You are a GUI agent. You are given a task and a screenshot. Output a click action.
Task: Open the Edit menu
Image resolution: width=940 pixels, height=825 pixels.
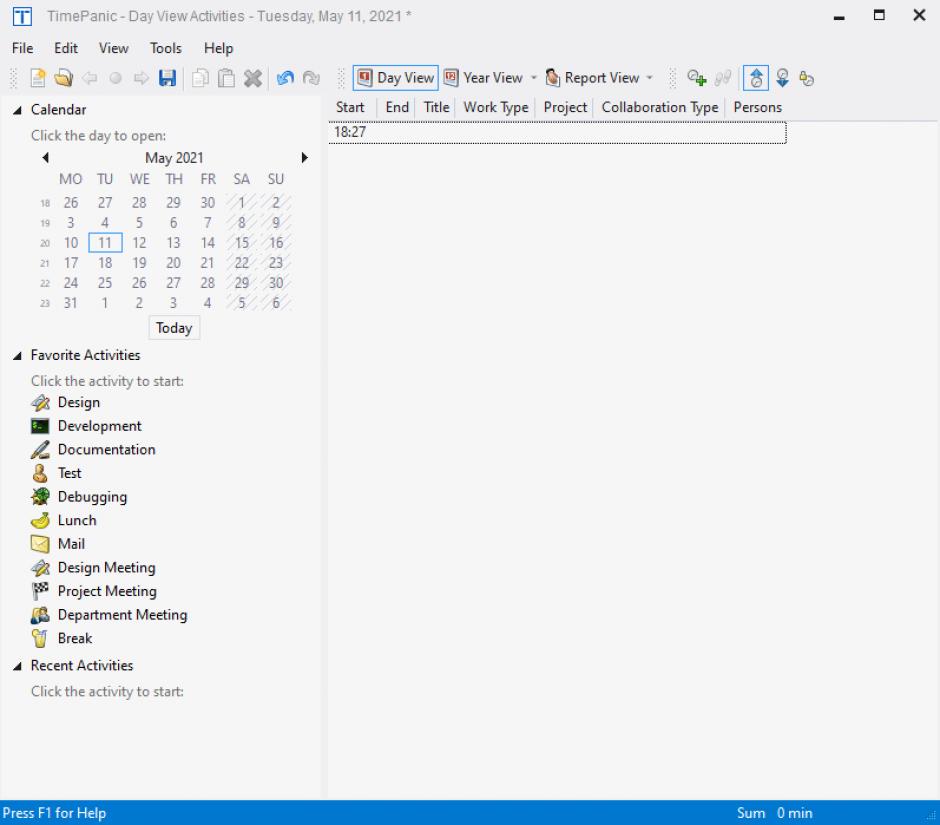pos(66,48)
